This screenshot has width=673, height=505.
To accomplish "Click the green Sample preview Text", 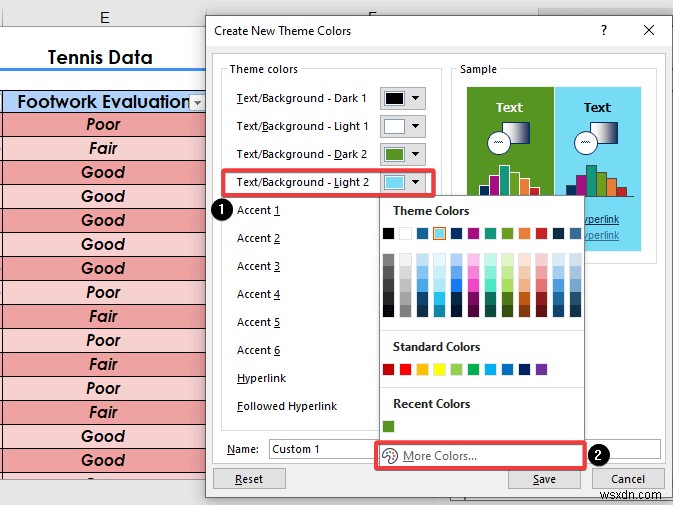I will point(509,107).
